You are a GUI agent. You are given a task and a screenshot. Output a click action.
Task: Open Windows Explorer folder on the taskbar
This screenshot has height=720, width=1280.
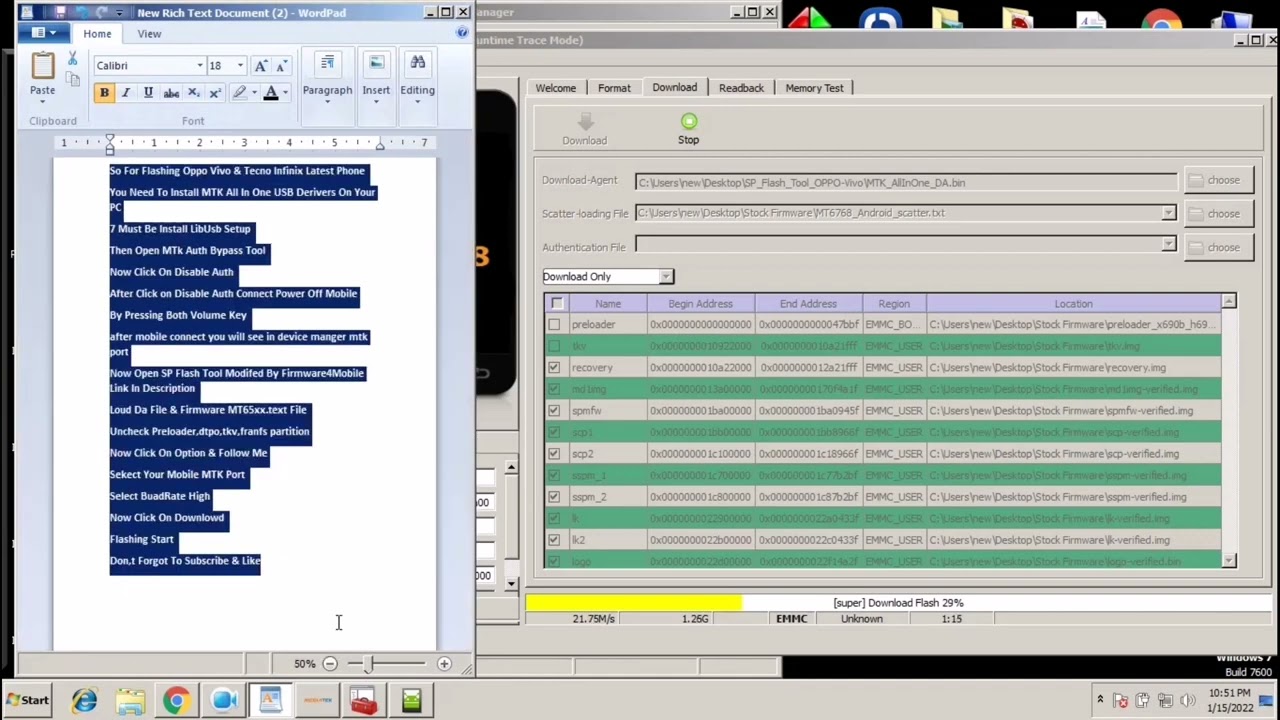click(130, 700)
